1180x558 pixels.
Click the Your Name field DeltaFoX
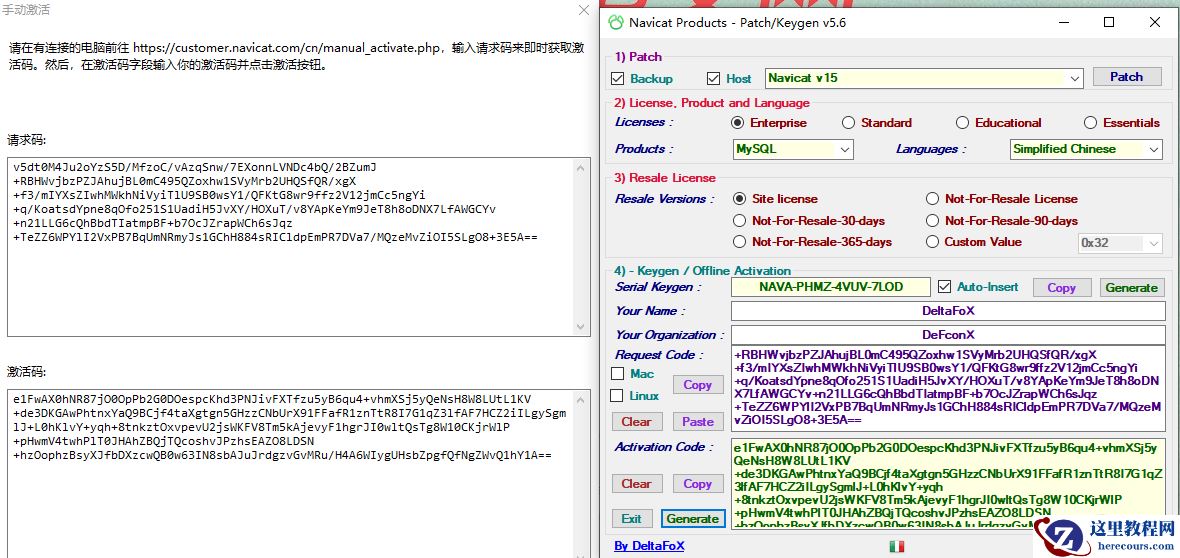point(947,311)
